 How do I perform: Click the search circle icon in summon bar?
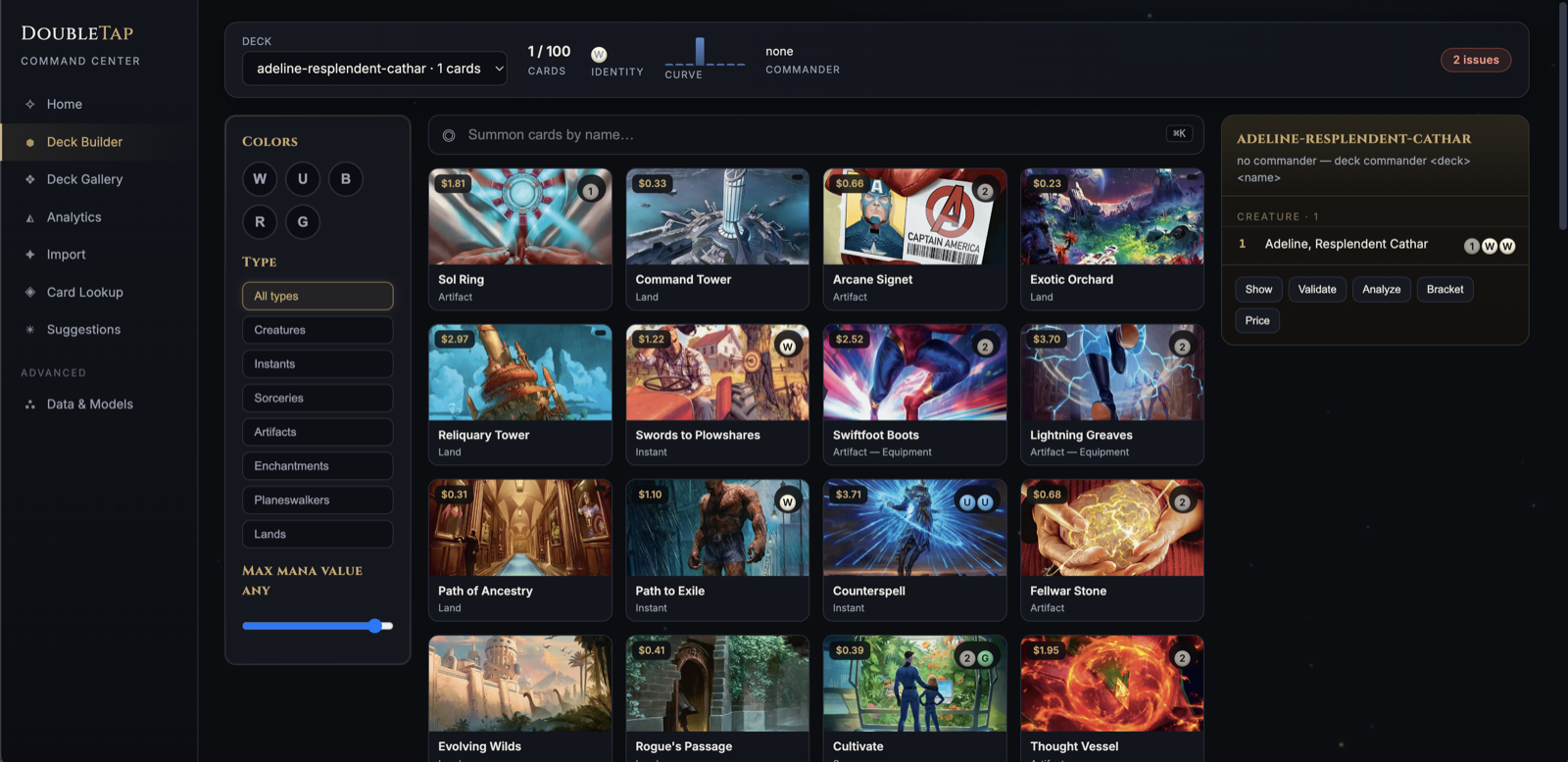pos(448,135)
